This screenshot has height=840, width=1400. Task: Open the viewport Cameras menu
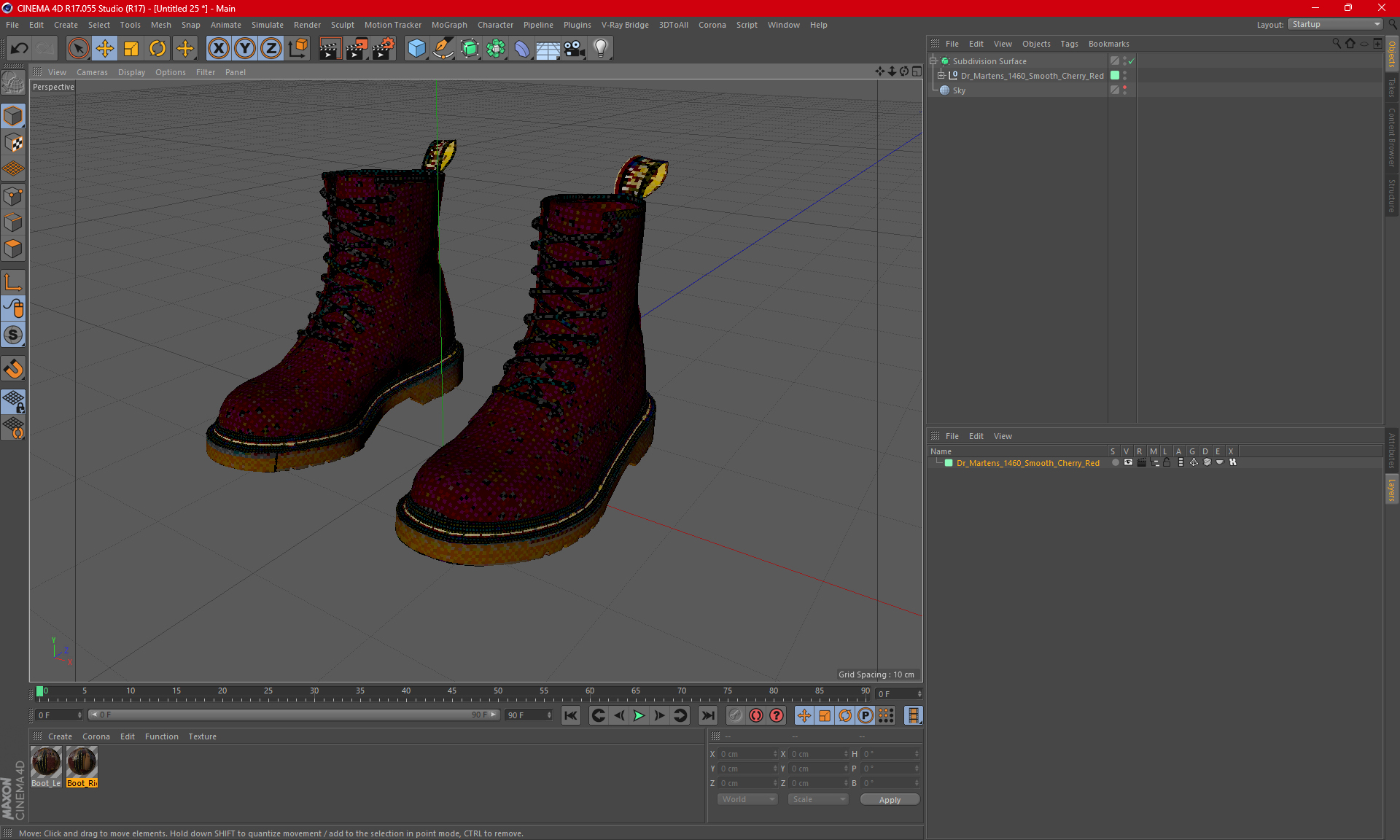click(x=92, y=72)
